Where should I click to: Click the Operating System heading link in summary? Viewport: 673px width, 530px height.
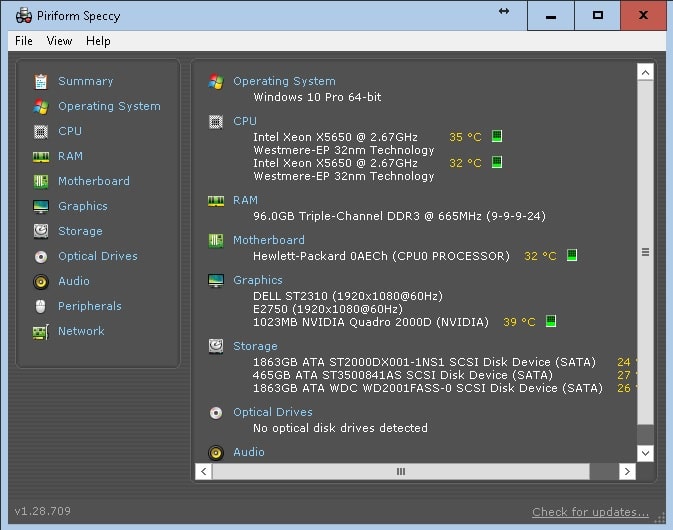point(284,81)
